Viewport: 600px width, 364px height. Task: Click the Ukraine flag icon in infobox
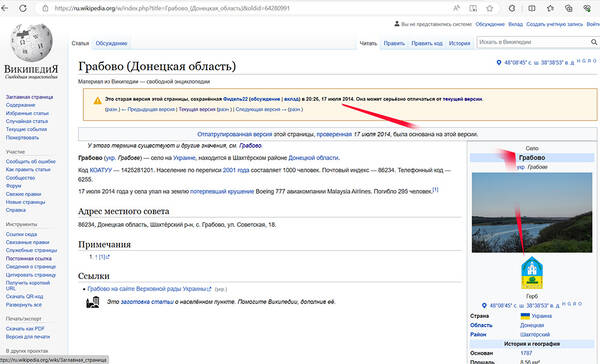(525, 316)
